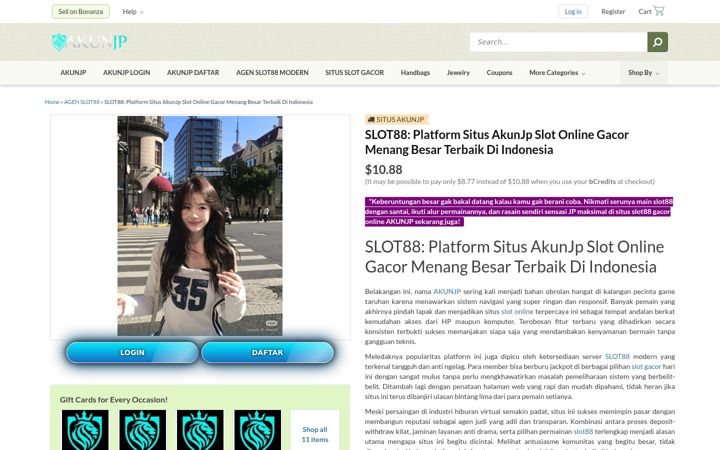Viewport: 720px width, 450px height.
Task: Browse the Jewelry category
Action: point(458,73)
